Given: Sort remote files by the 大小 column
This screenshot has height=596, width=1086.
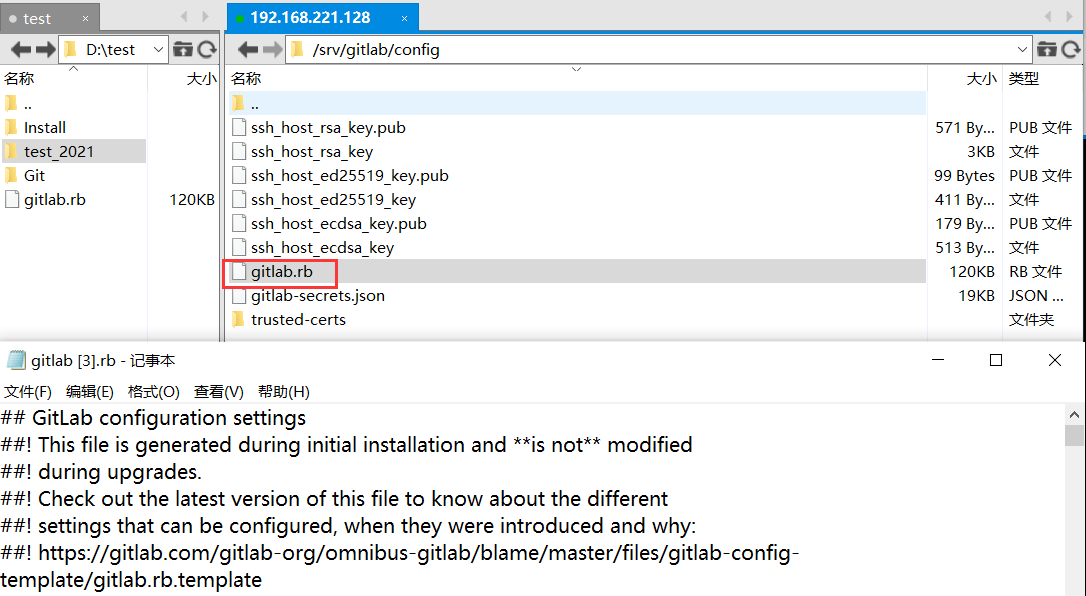Looking at the screenshot, I should pyautogui.click(x=981, y=78).
